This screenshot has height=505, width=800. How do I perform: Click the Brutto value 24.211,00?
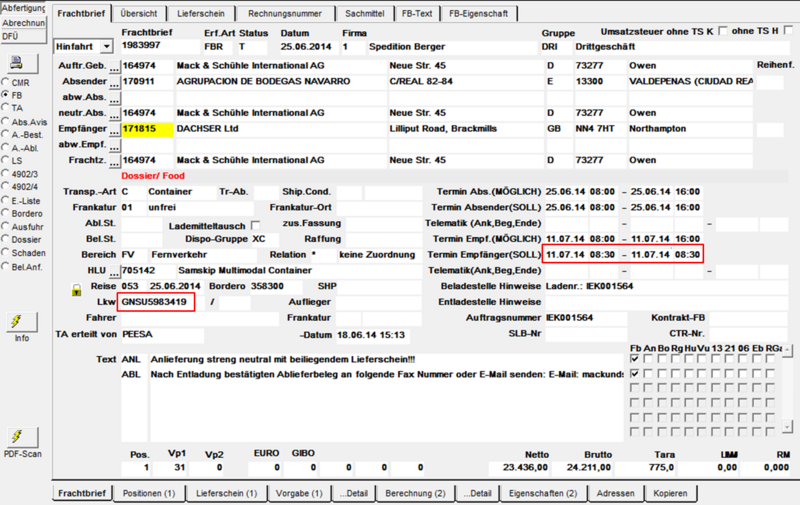click(582, 467)
